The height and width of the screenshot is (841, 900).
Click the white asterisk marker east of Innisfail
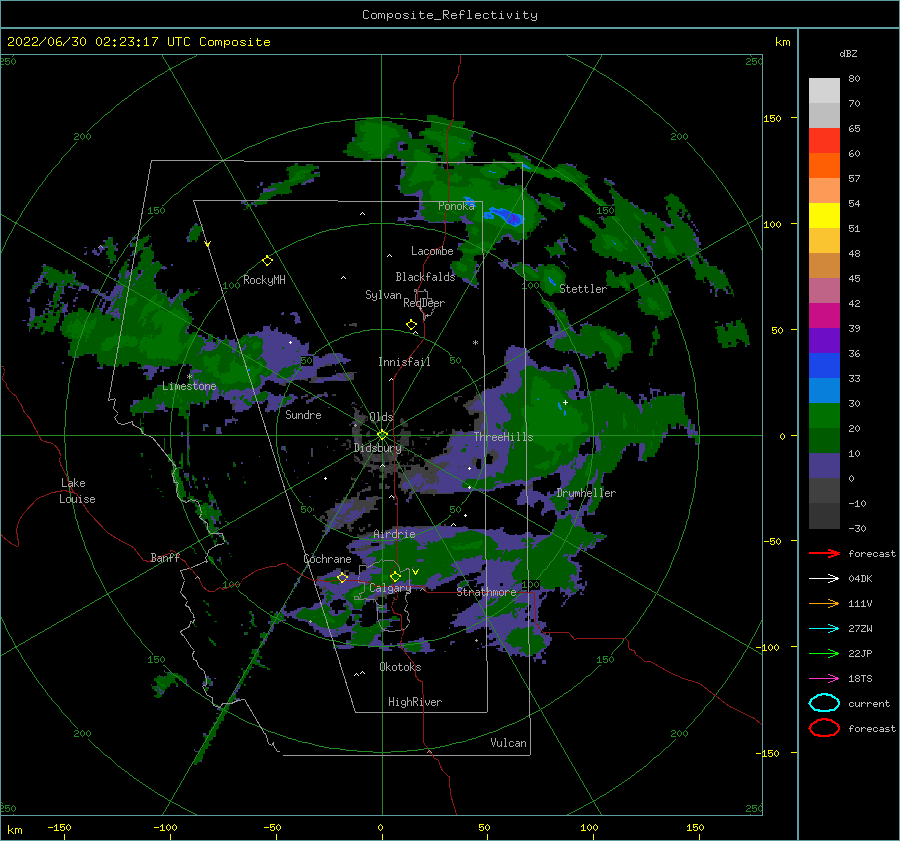(x=475, y=343)
